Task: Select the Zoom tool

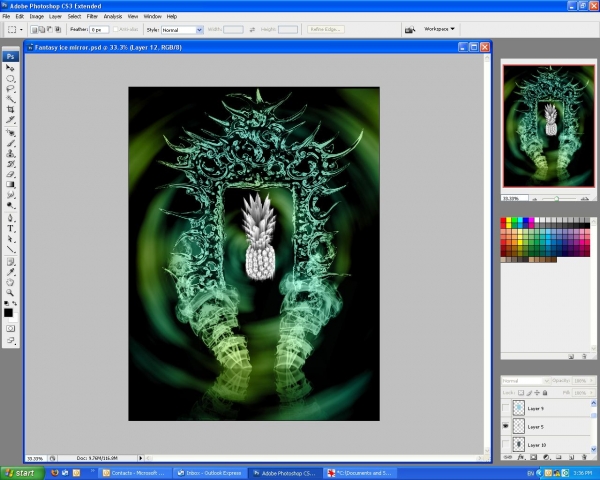Action: click(10, 293)
